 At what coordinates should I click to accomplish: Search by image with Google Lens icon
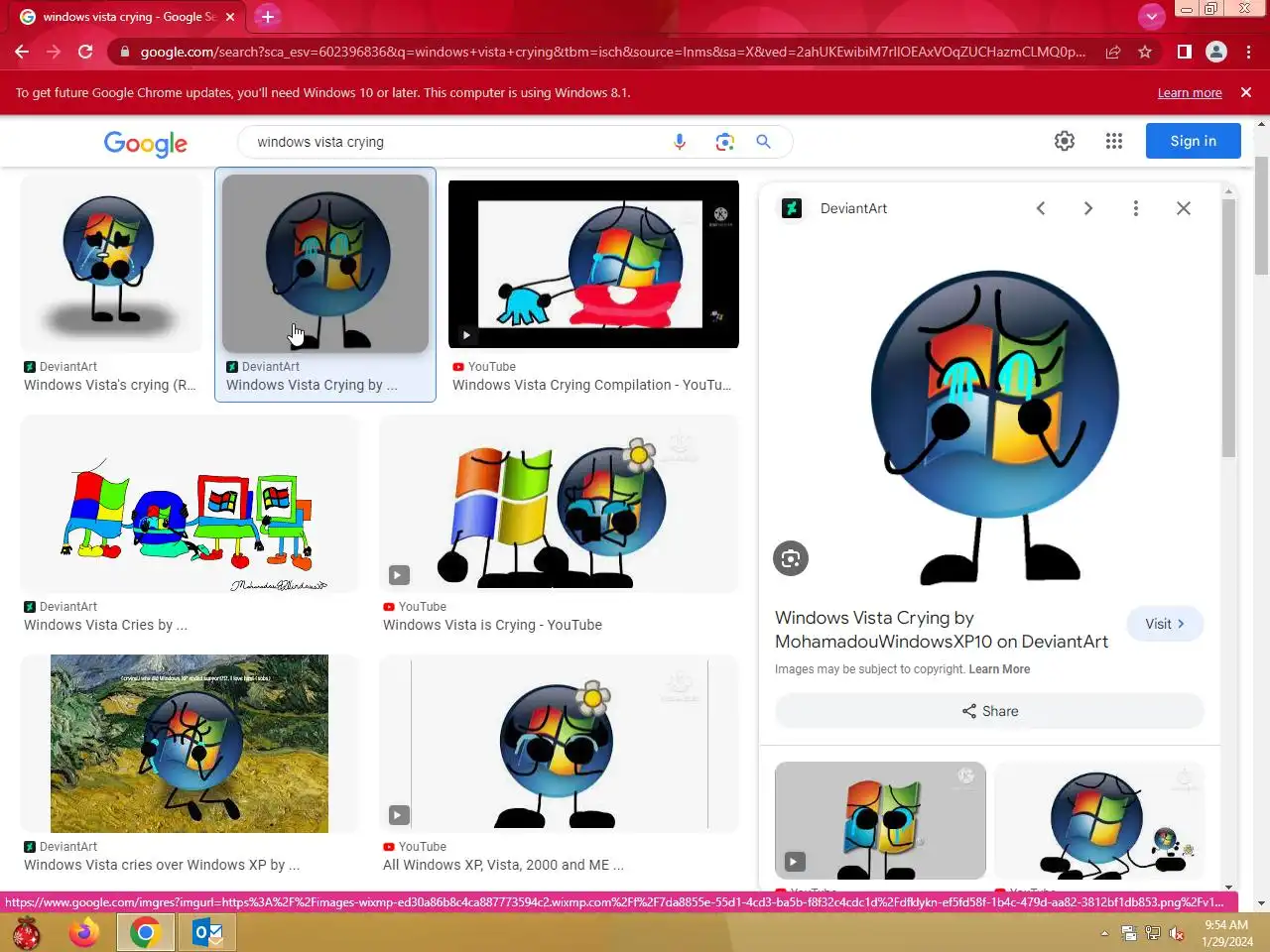(724, 142)
